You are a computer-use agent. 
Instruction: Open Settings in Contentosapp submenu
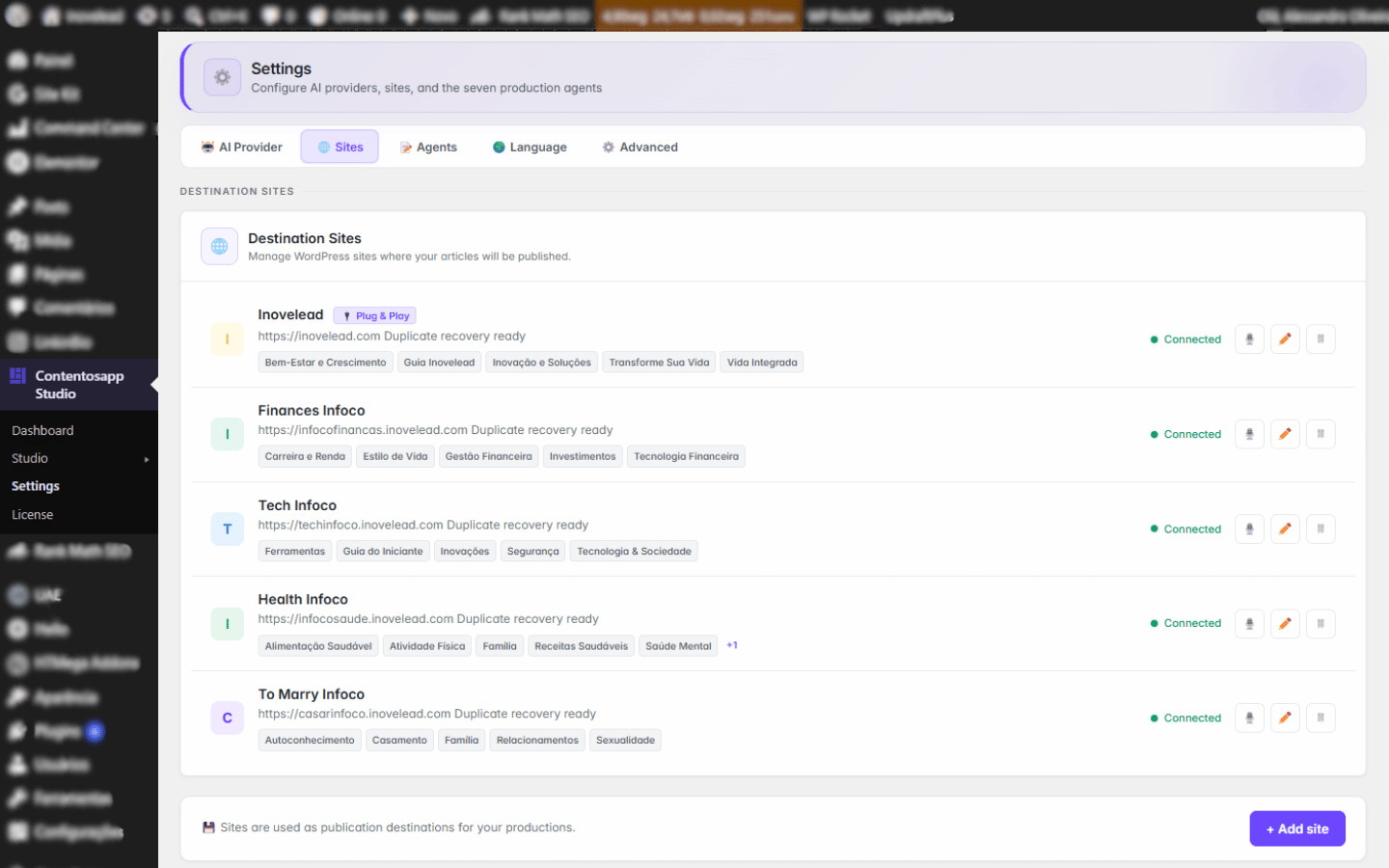(x=36, y=486)
